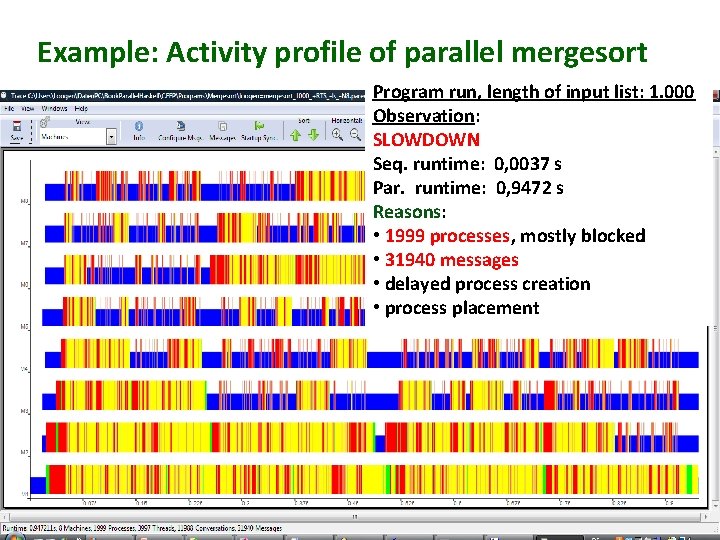Sort downward with the green down arrow
Screen dimensions: 720x540
click(x=314, y=135)
